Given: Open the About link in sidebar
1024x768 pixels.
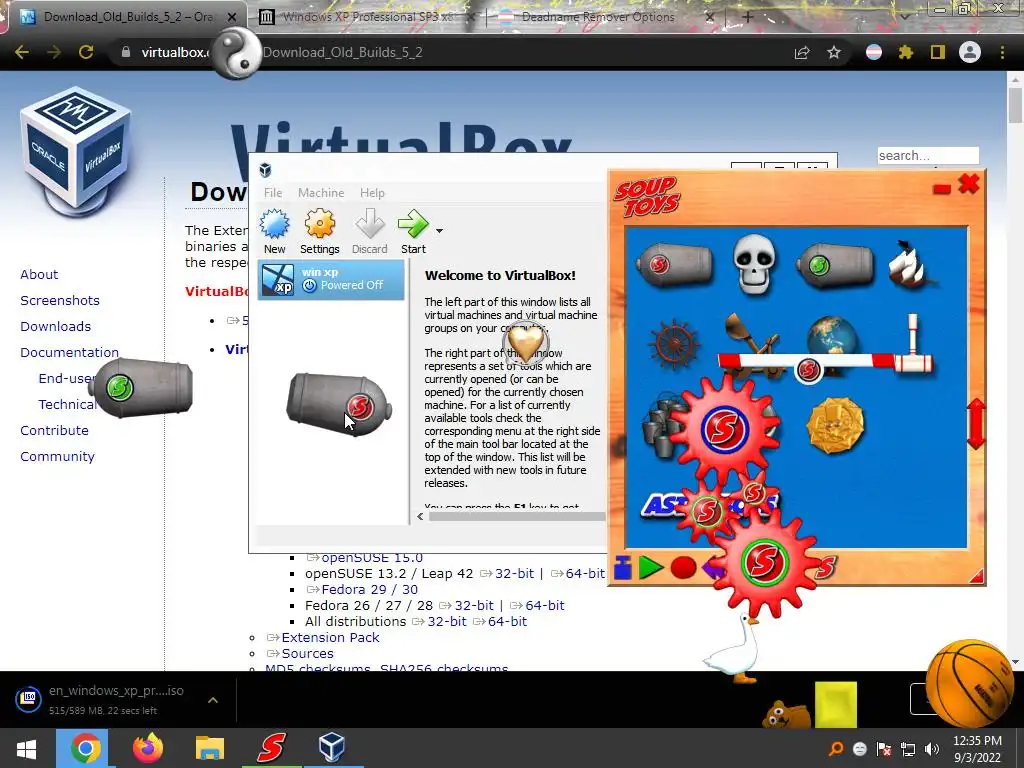Looking at the screenshot, I should (39, 274).
